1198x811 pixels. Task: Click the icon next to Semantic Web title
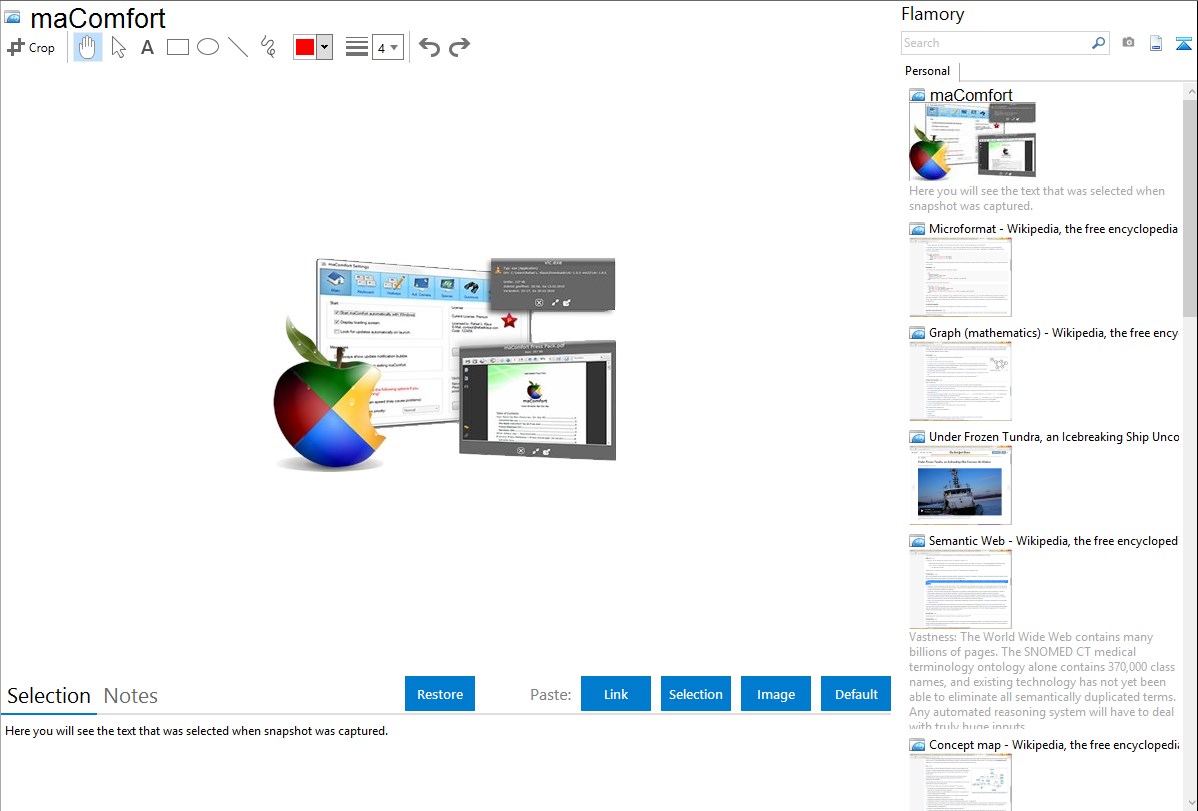[x=917, y=540]
